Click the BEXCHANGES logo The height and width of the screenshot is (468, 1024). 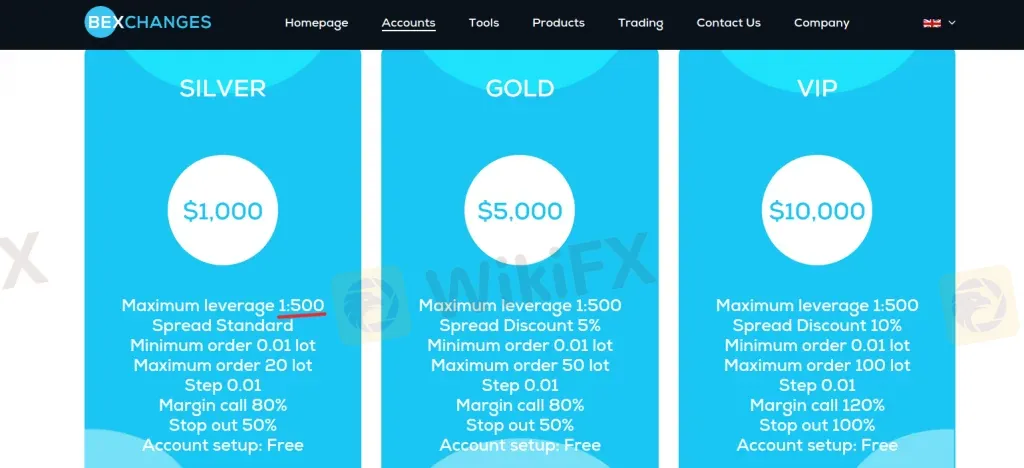pos(148,22)
